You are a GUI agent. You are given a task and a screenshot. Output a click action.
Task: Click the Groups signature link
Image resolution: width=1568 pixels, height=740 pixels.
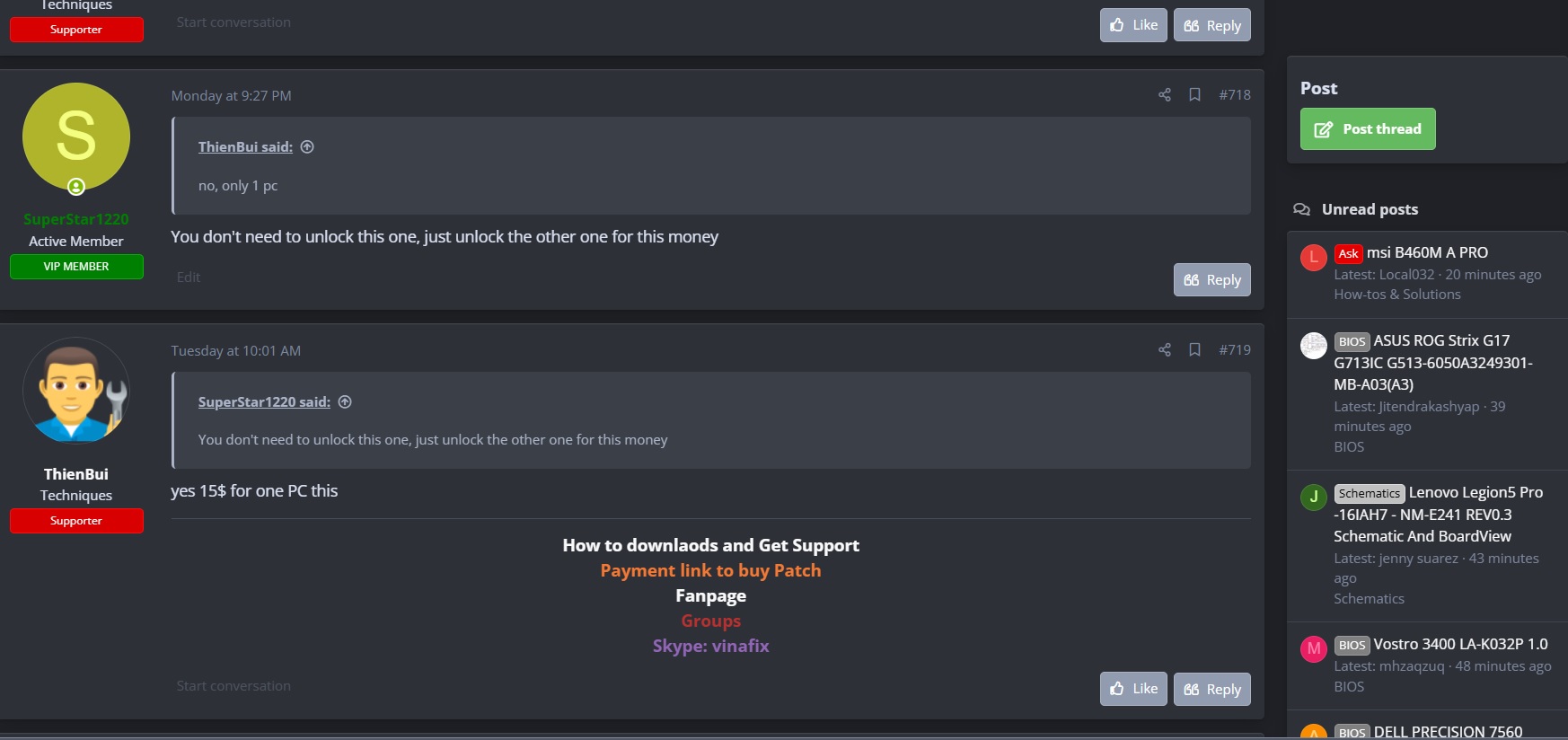[710, 621]
